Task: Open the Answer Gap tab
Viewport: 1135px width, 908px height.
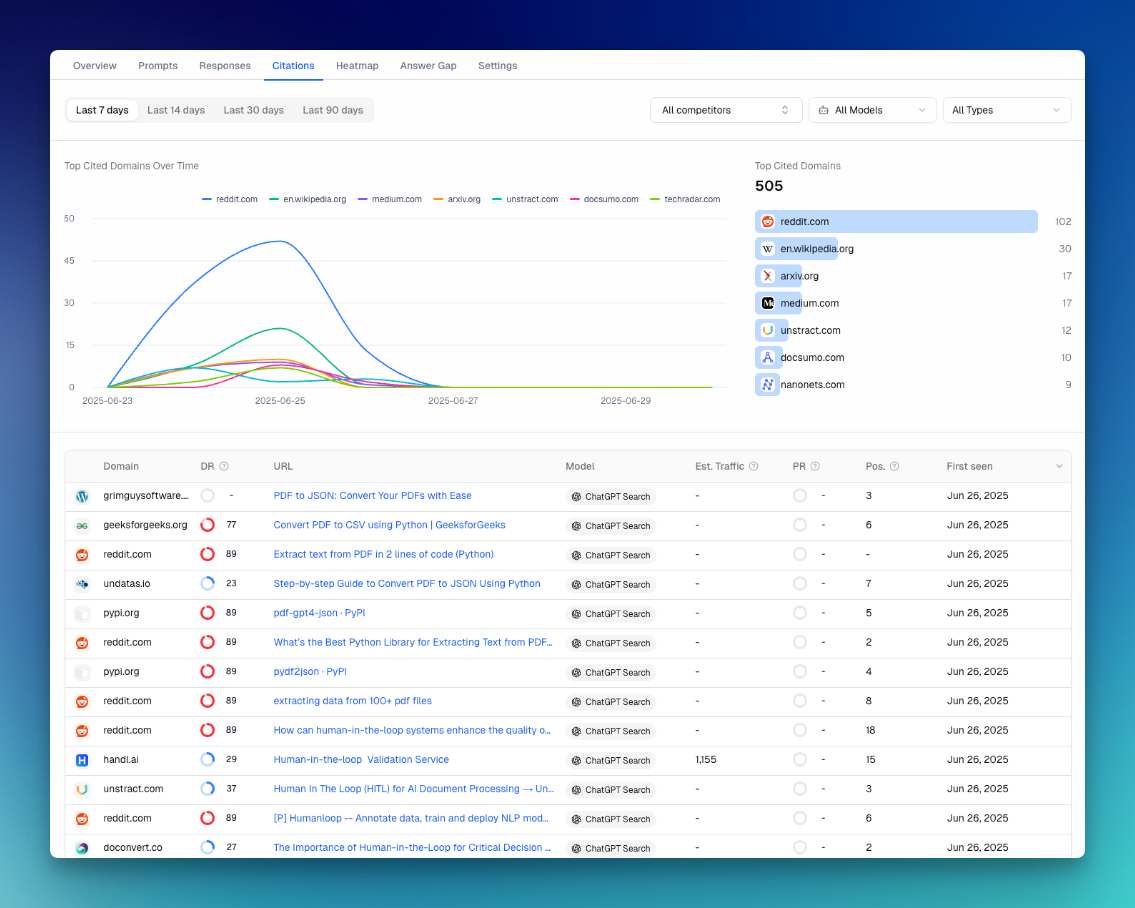Action: 428,66
